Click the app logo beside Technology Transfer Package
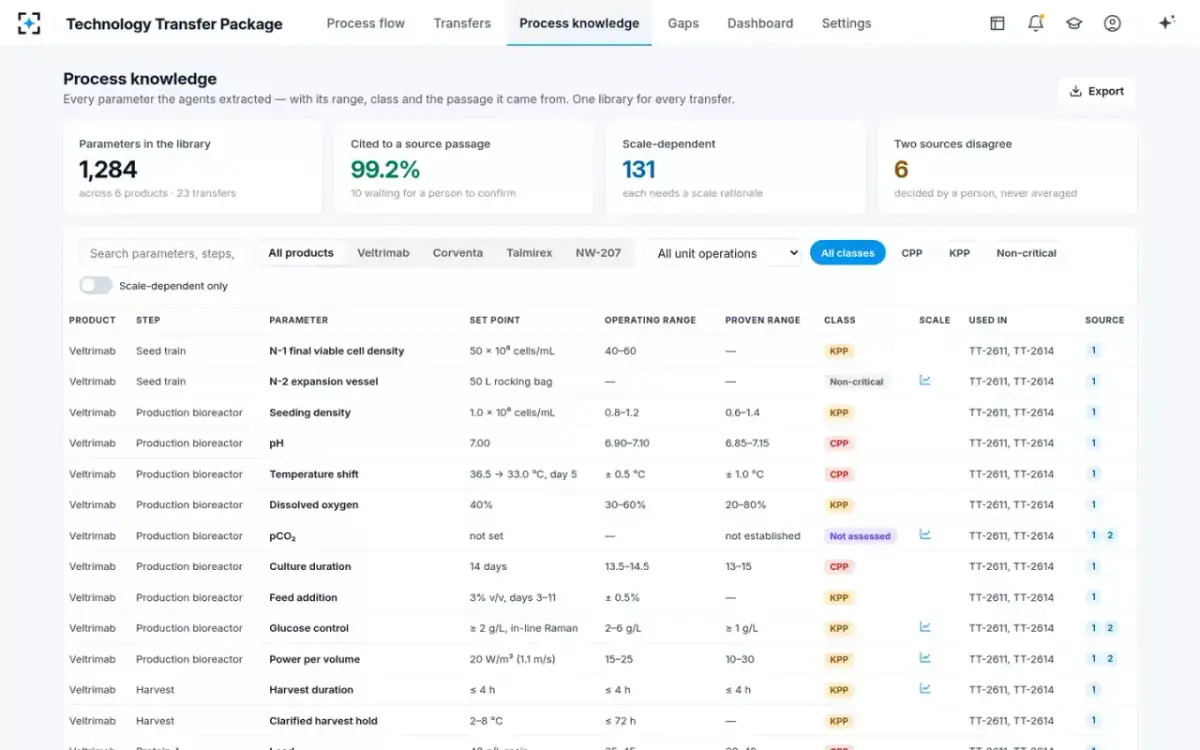Image resolution: width=1200 pixels, height=750 pixels. [30, 23]
